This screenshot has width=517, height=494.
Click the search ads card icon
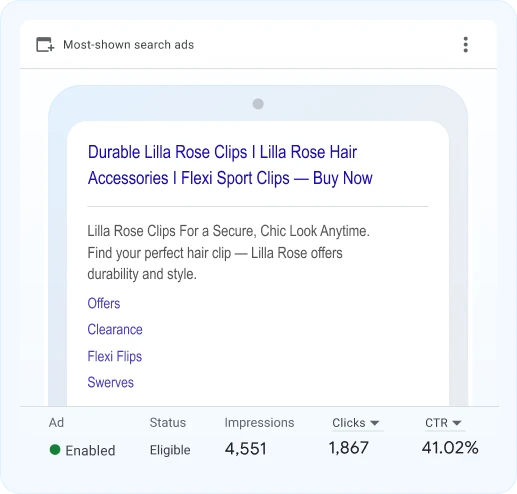(45, 45)
